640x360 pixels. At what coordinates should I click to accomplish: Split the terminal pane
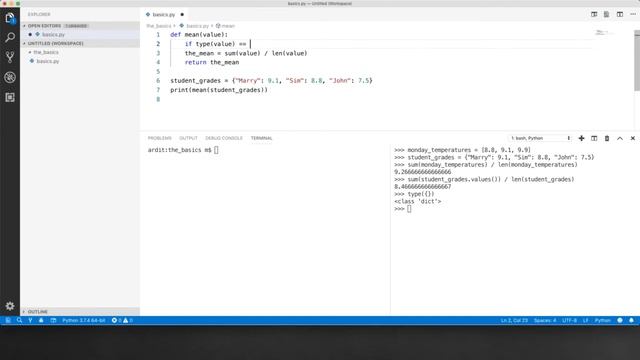594,138
